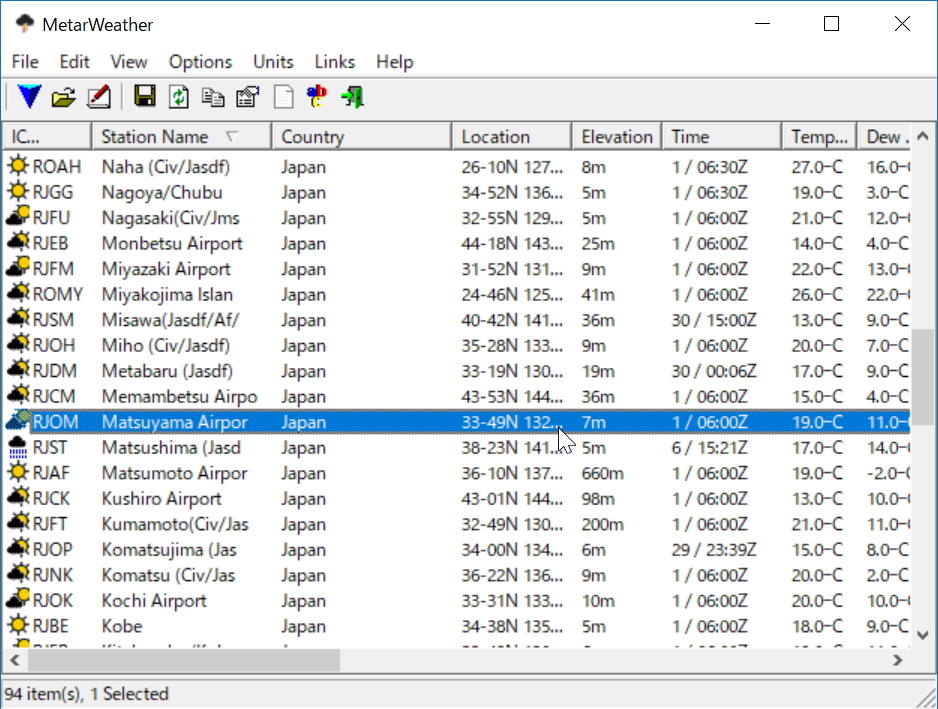Open the Options menu
This screenshot has height=709, width=938.
pyautogui.click(x=200, y=62)
